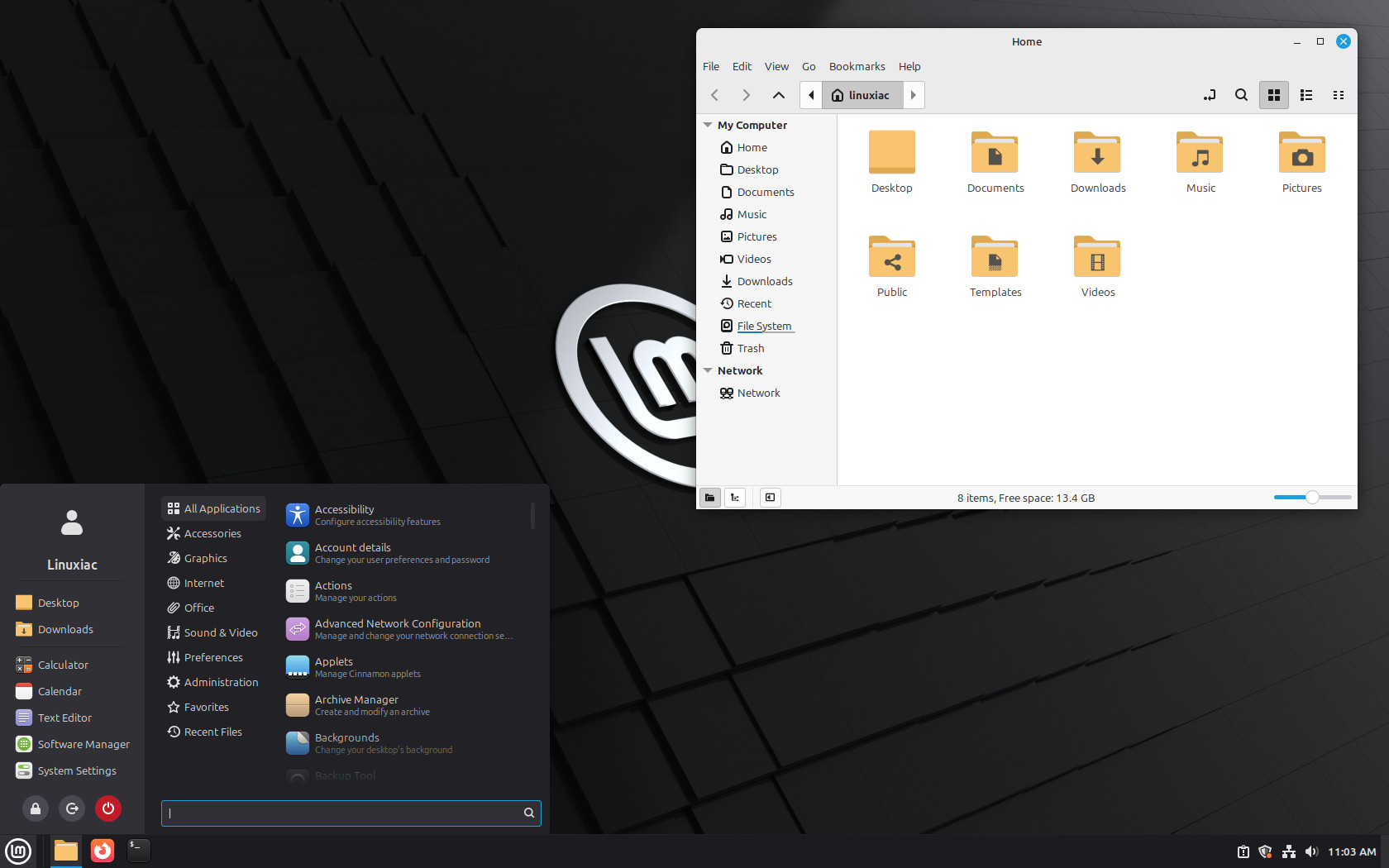Image resolution: width=1389 pixels, height=868 pixels.
Task: Select the Administration category
Action: point(221,682)
